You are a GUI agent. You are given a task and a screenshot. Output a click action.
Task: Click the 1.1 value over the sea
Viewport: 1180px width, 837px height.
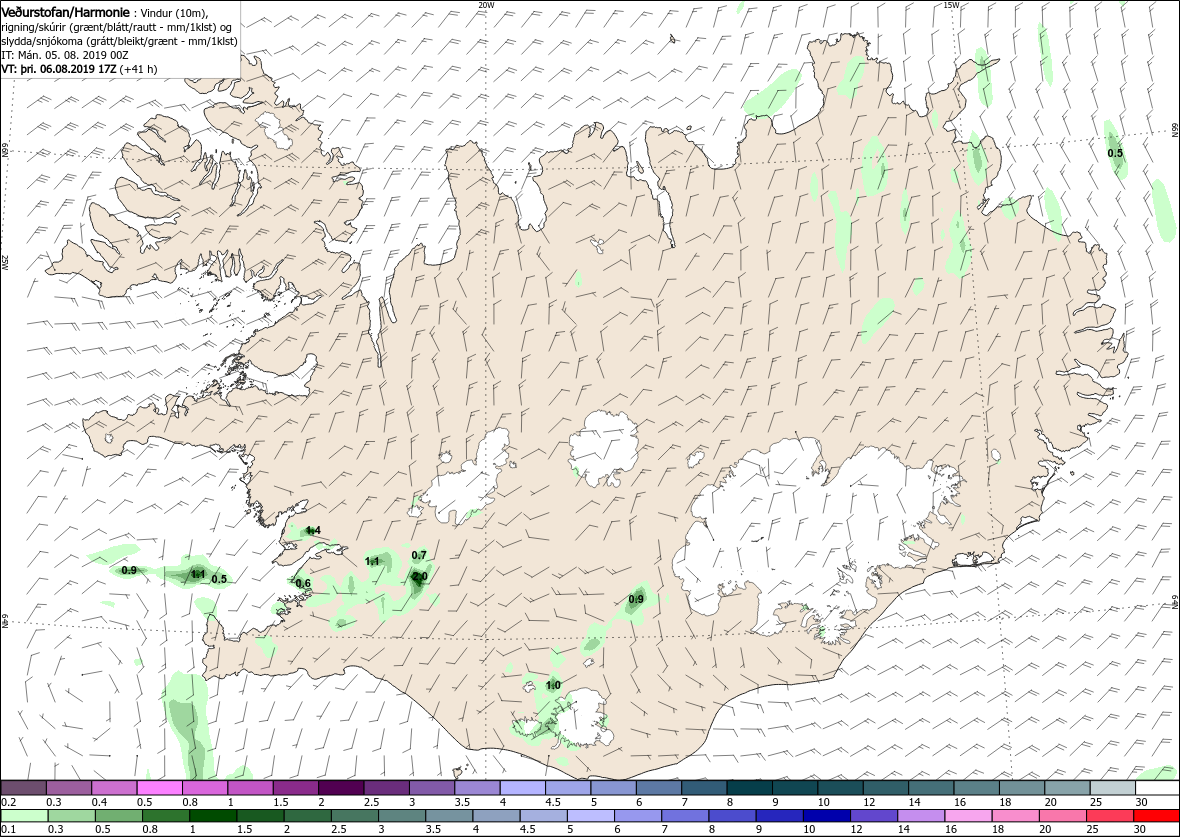[x=198, y=575]
